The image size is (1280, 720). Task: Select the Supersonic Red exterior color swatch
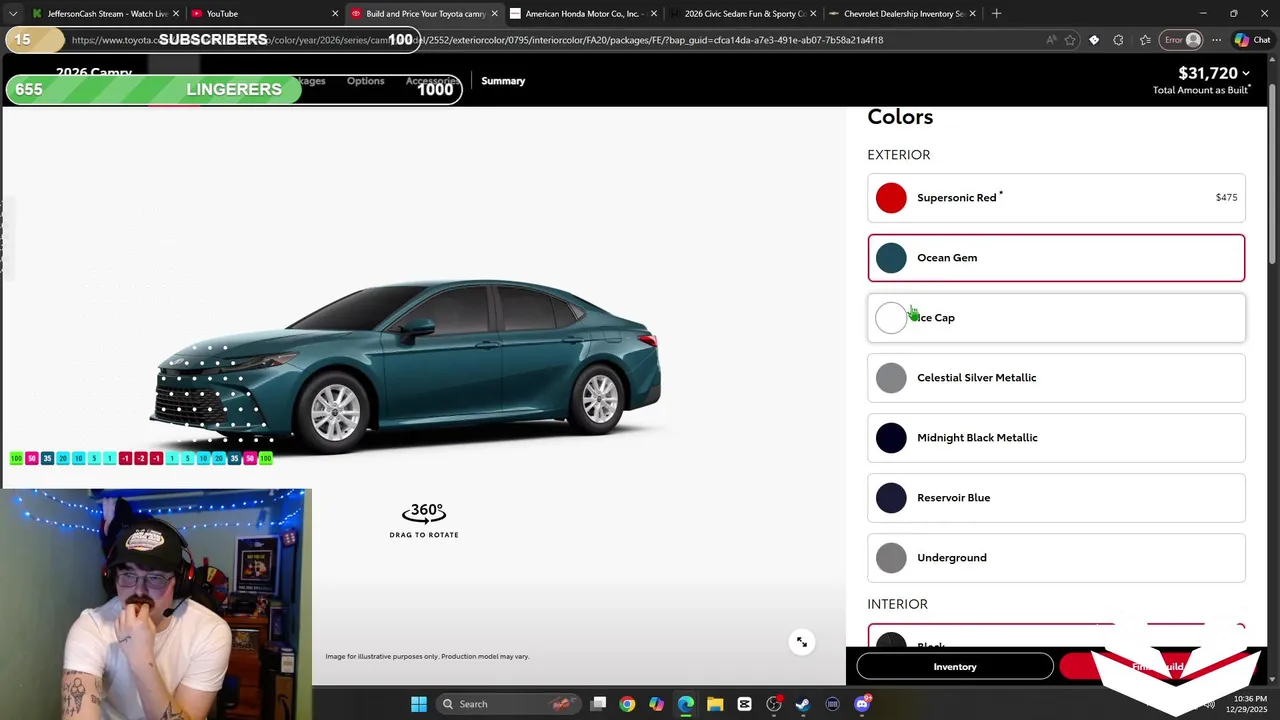pos(891,198)
